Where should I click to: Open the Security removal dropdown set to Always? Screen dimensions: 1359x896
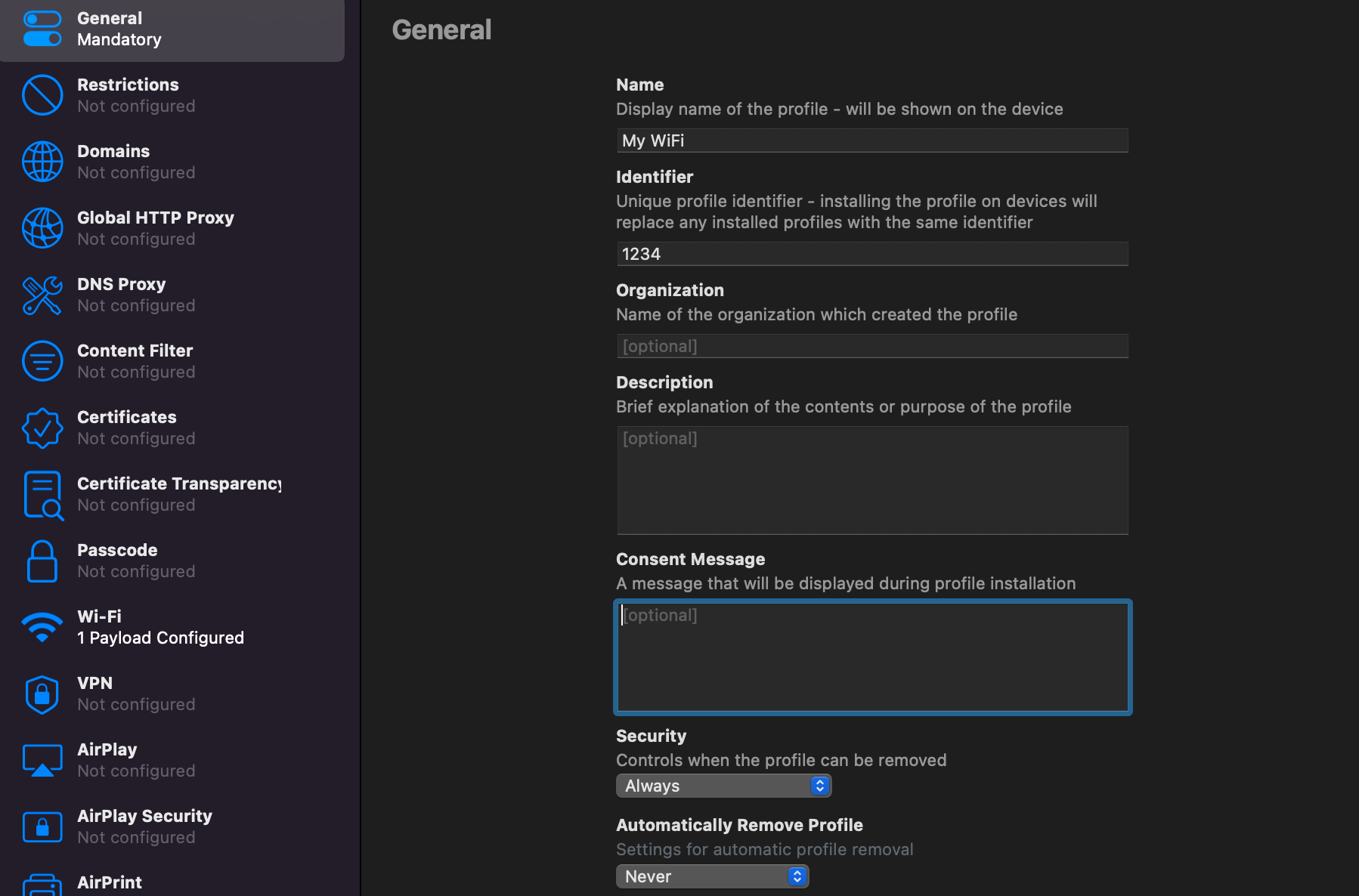(x=723, y=786)
